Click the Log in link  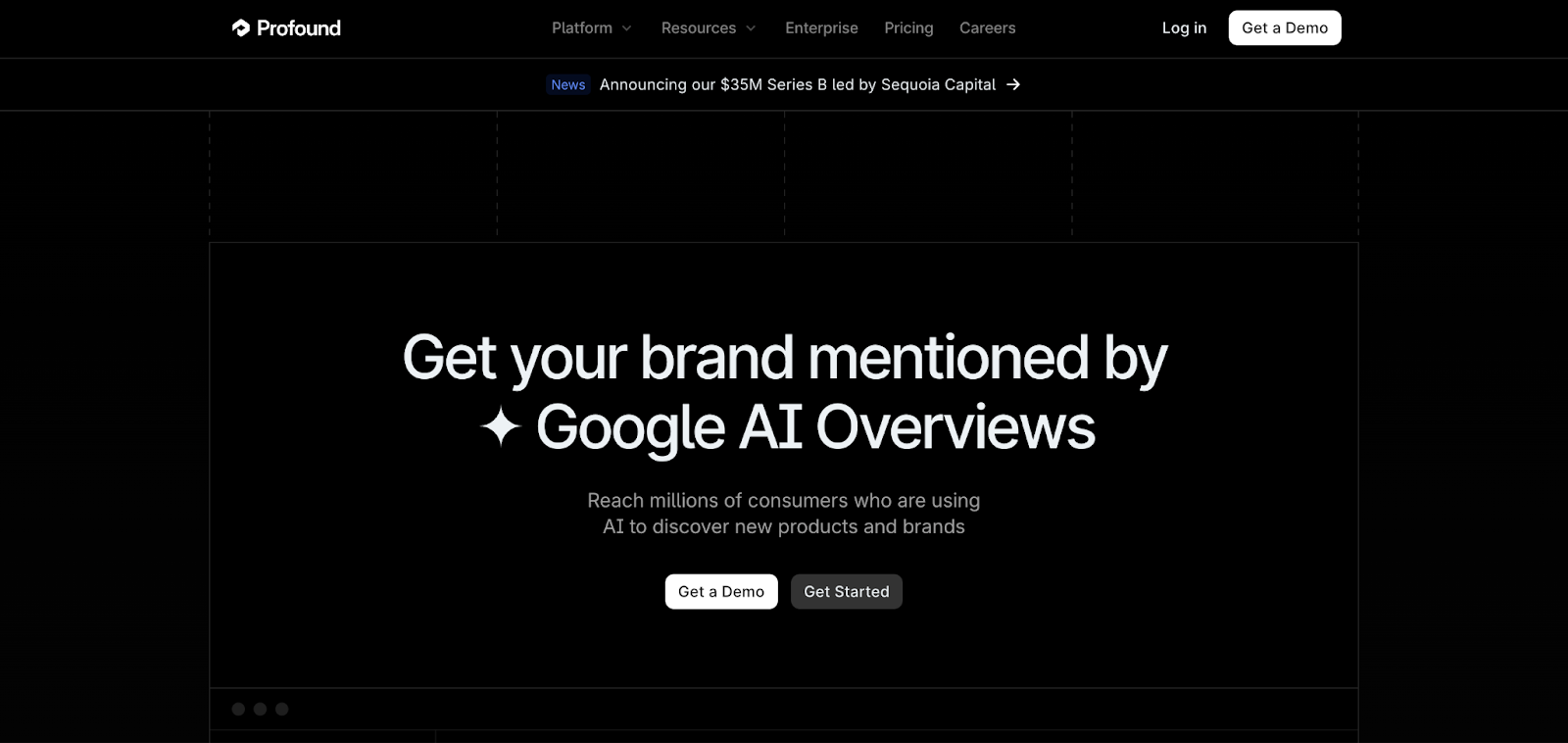pyautogui.click(x=1184, y=28)
